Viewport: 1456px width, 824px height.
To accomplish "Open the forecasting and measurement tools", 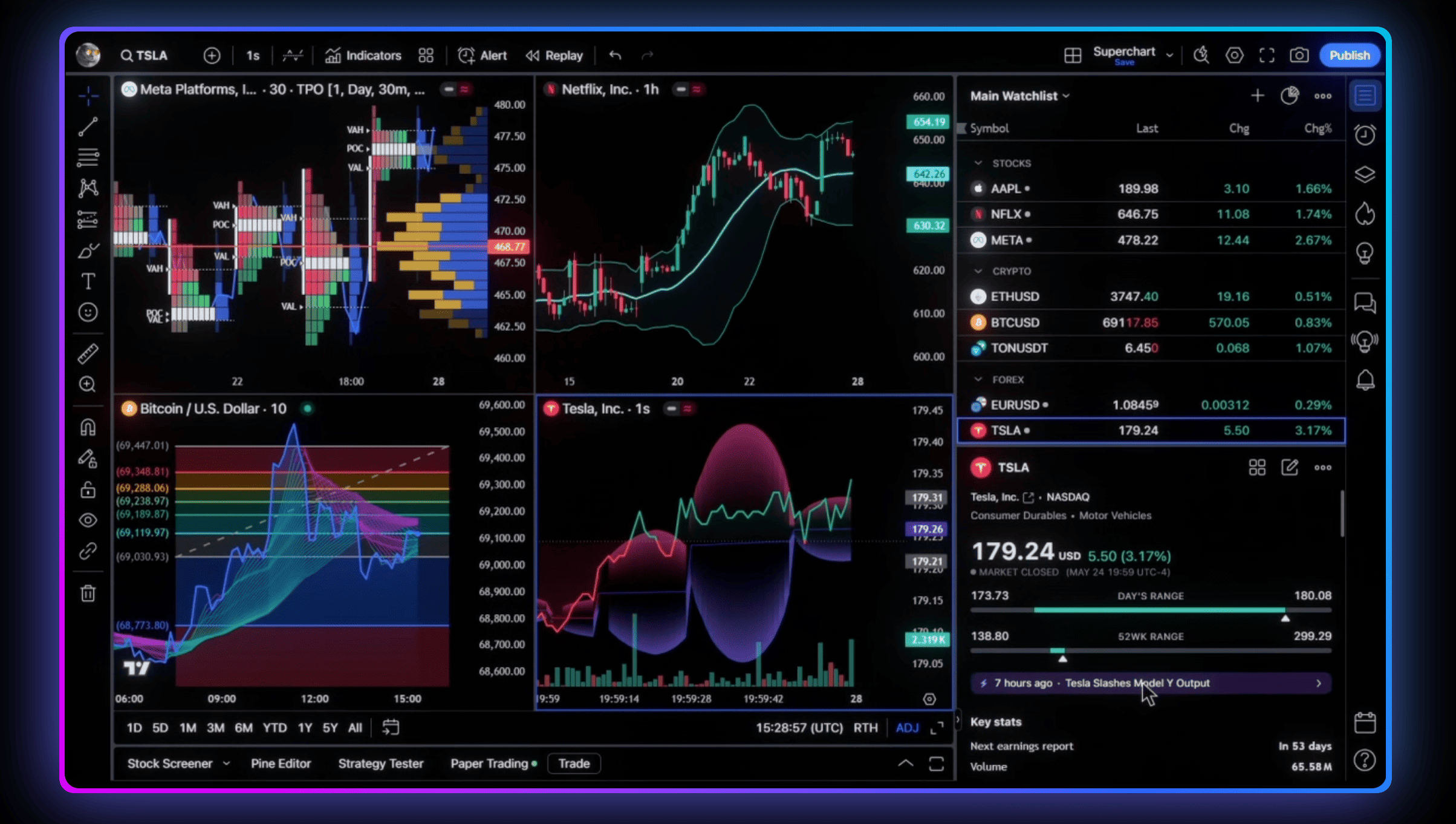I will pyautogui.click(x=88, y=219).
